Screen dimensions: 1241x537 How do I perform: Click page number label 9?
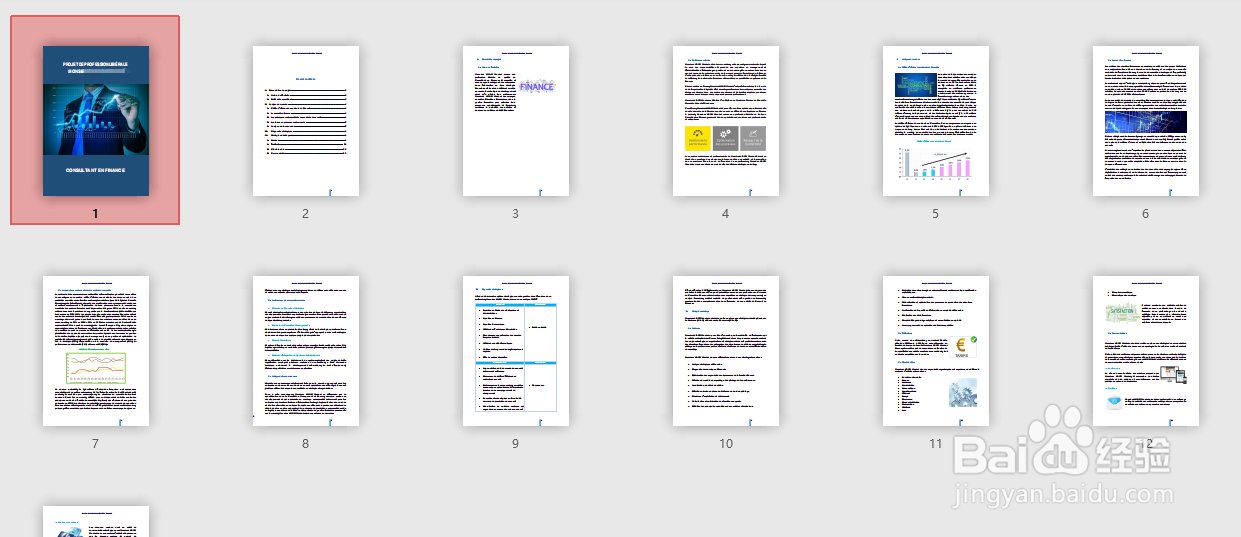tap(515, 444)
